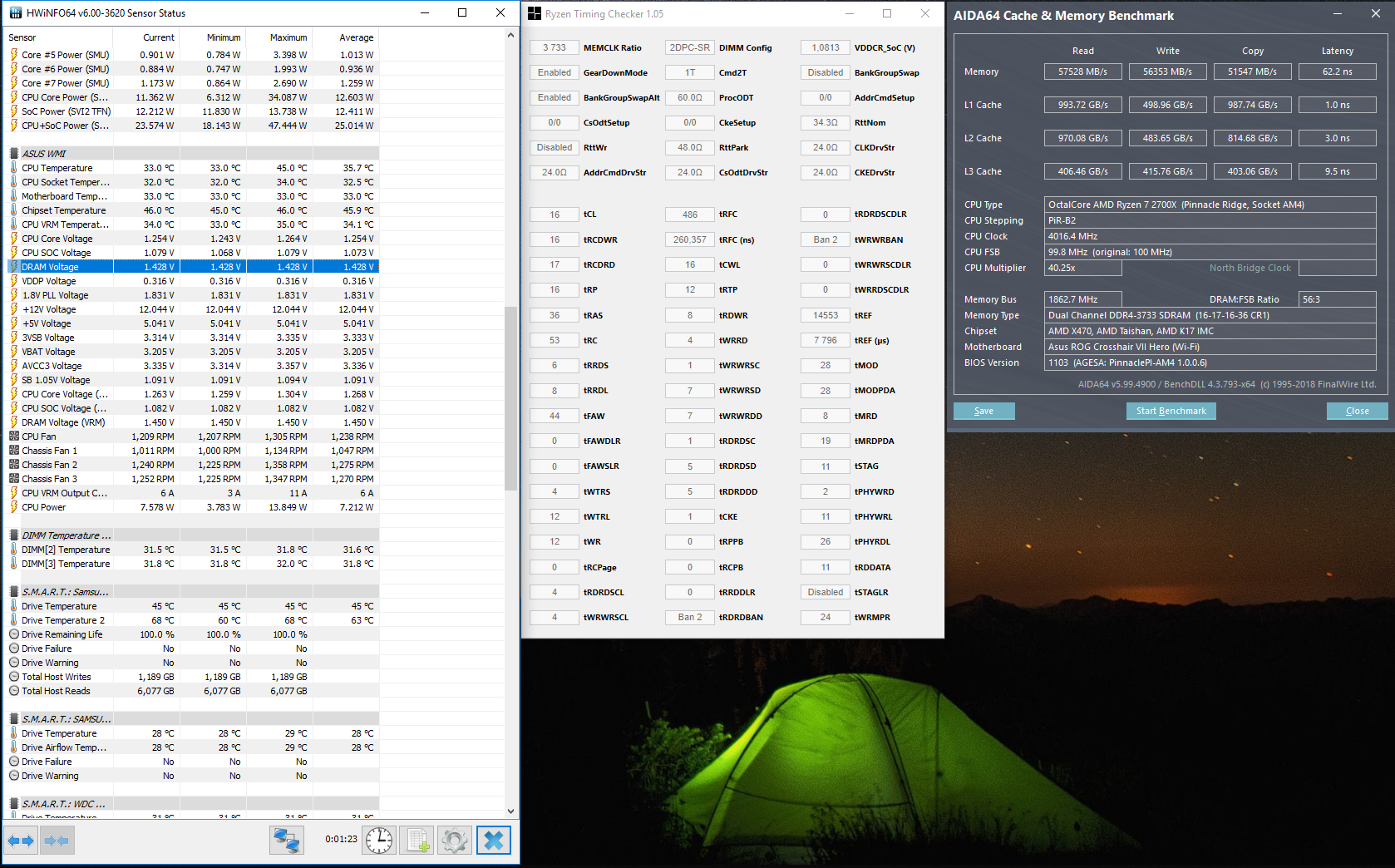Click the elapsed time 0:01:23 in HWiNFO
Image resolution: width=1395 pixels, height=868 pixels.
tap(341, 840)
